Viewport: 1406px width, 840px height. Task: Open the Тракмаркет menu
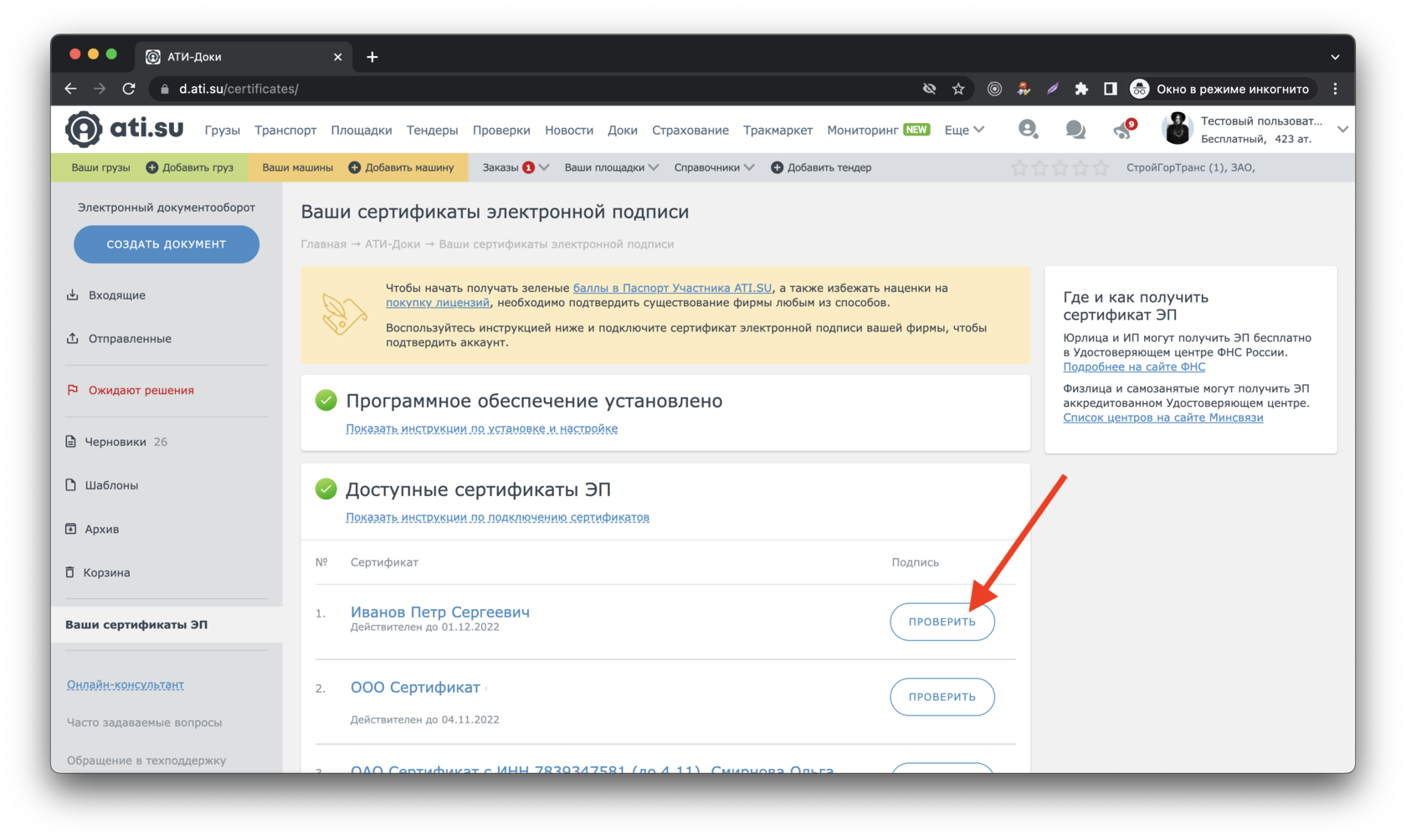pyautogui.click(x=777, y=130)
